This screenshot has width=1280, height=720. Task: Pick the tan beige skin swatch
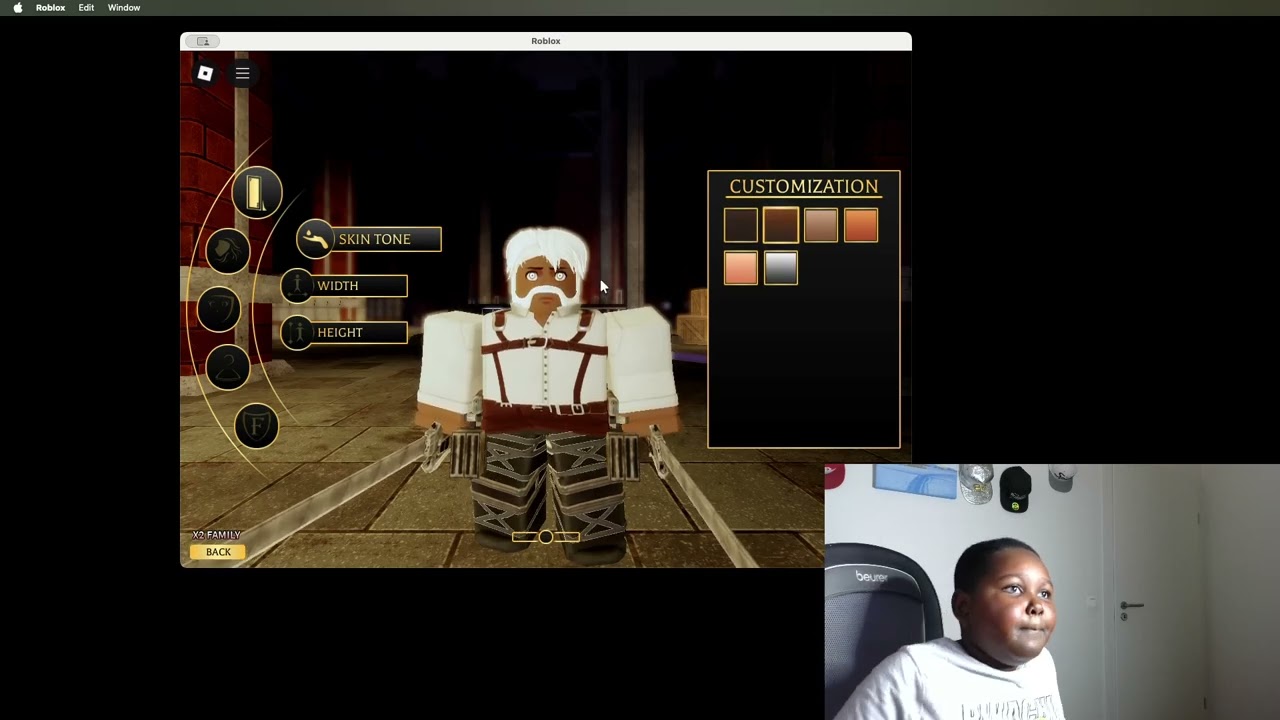(x=821, y=226)
